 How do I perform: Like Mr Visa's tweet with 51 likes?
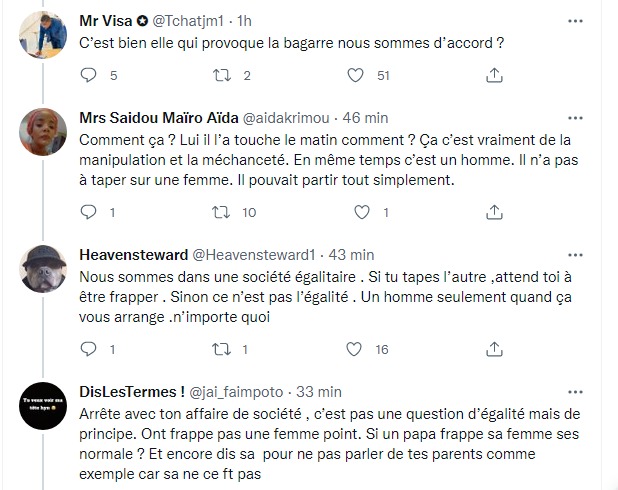coord(355,75)
